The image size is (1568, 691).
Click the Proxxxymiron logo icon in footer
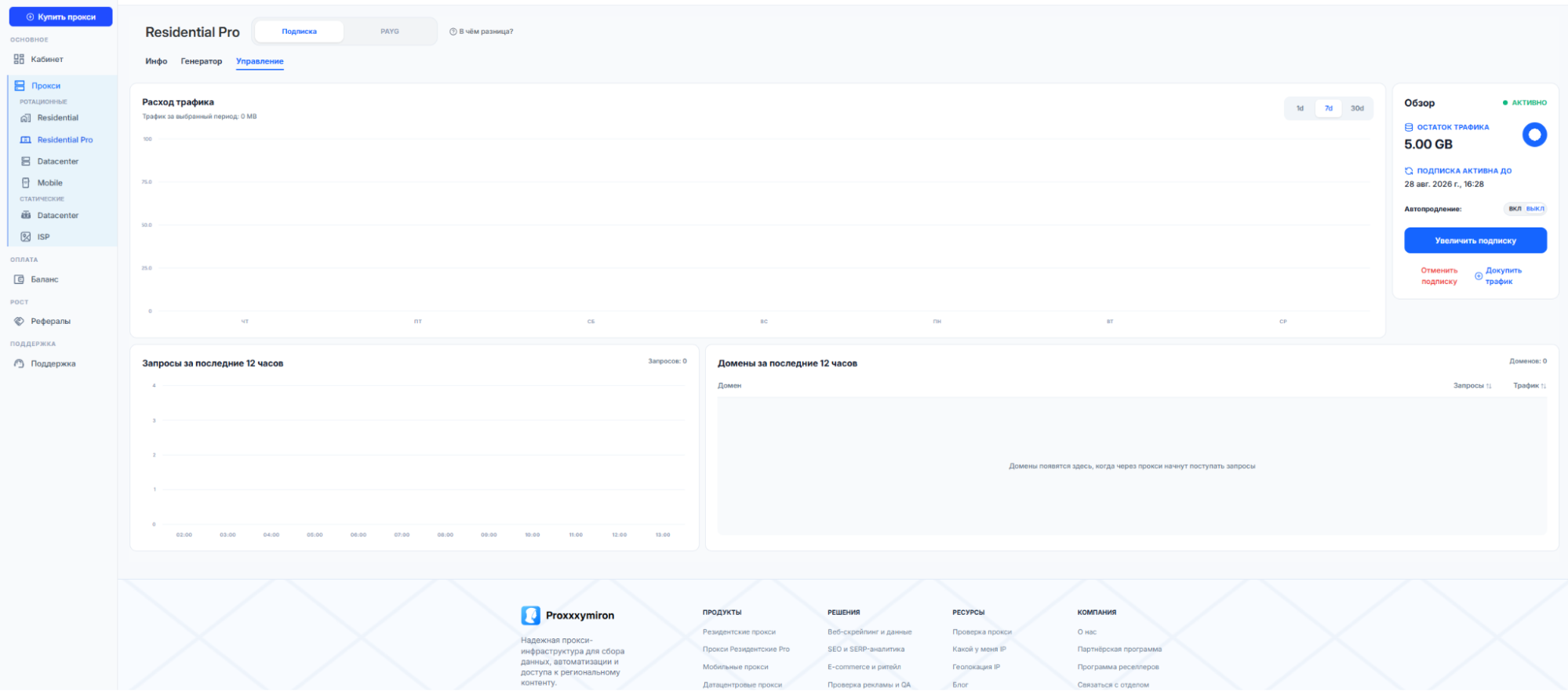[531, 616]
